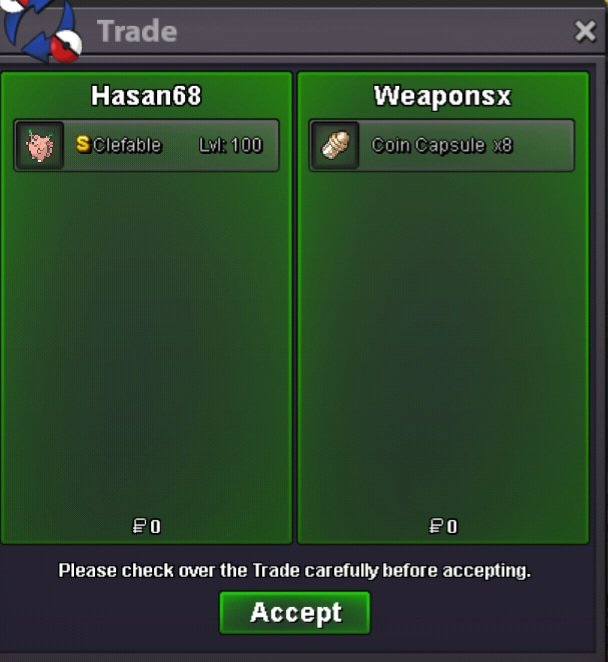Screen dimensions: 608x662
Task: Click the Accept trade button
Action: point(295,613)
